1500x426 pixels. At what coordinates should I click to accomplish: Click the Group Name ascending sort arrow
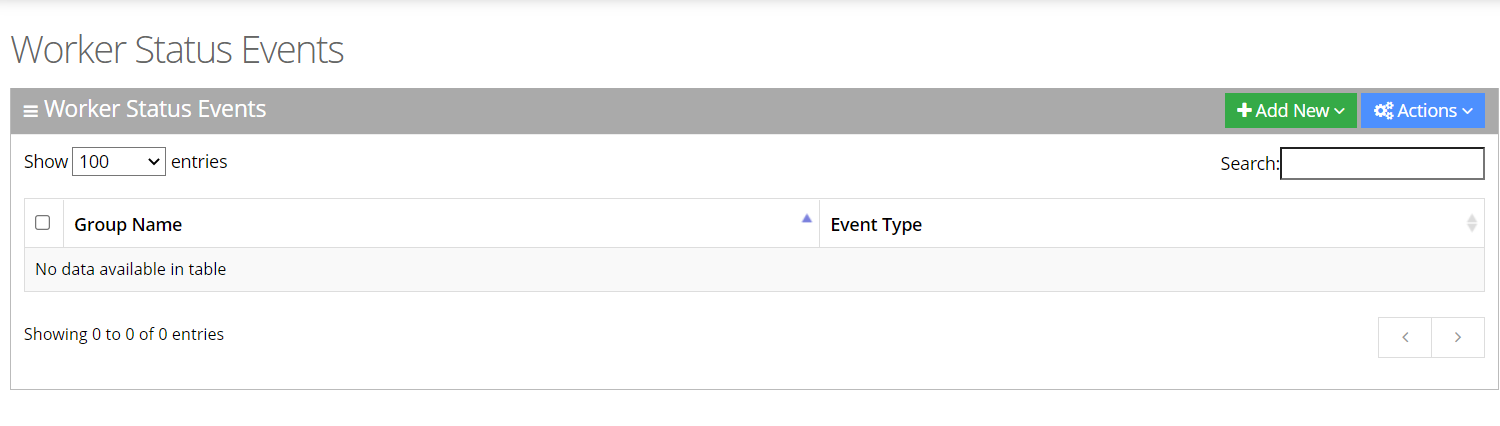pyautogui.click(x=807, y=218)
